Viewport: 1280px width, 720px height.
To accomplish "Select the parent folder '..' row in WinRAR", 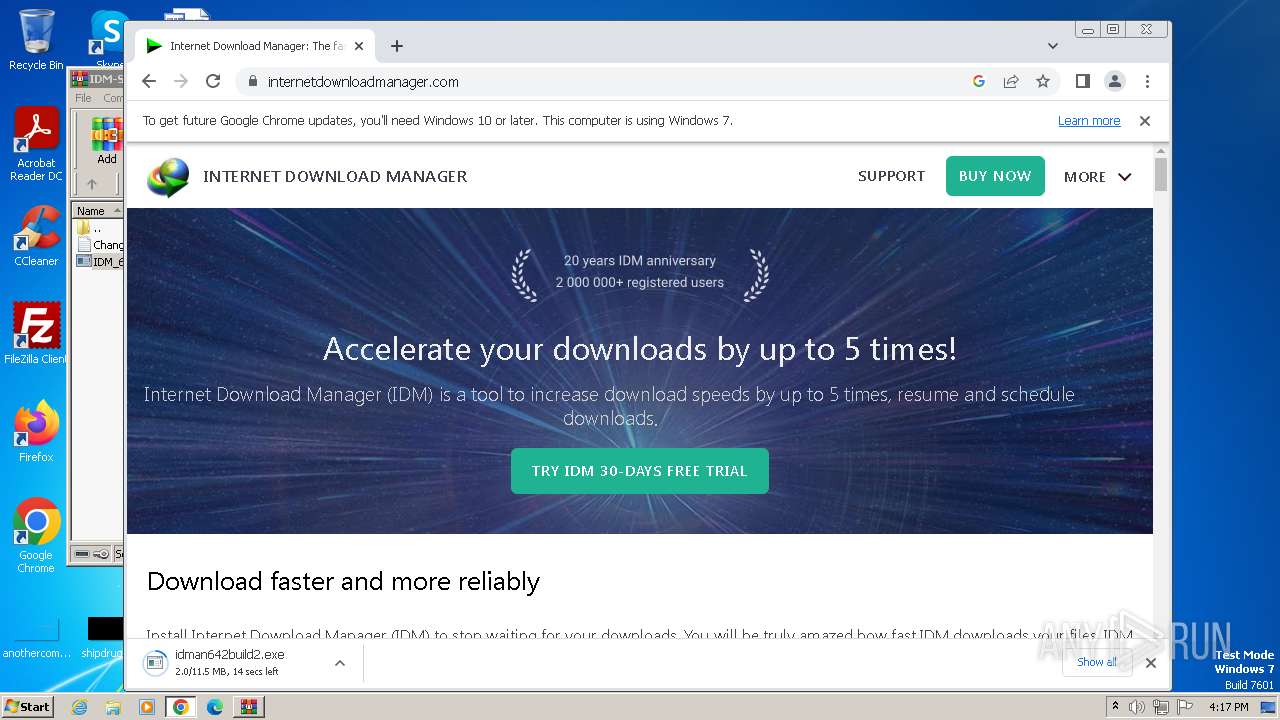I will [98, 228].
